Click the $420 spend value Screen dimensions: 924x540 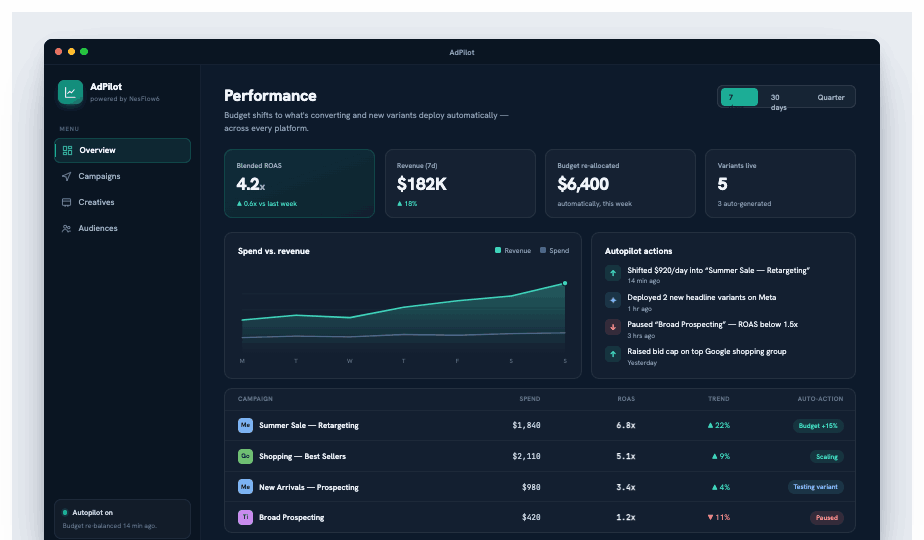click(531, 518)
